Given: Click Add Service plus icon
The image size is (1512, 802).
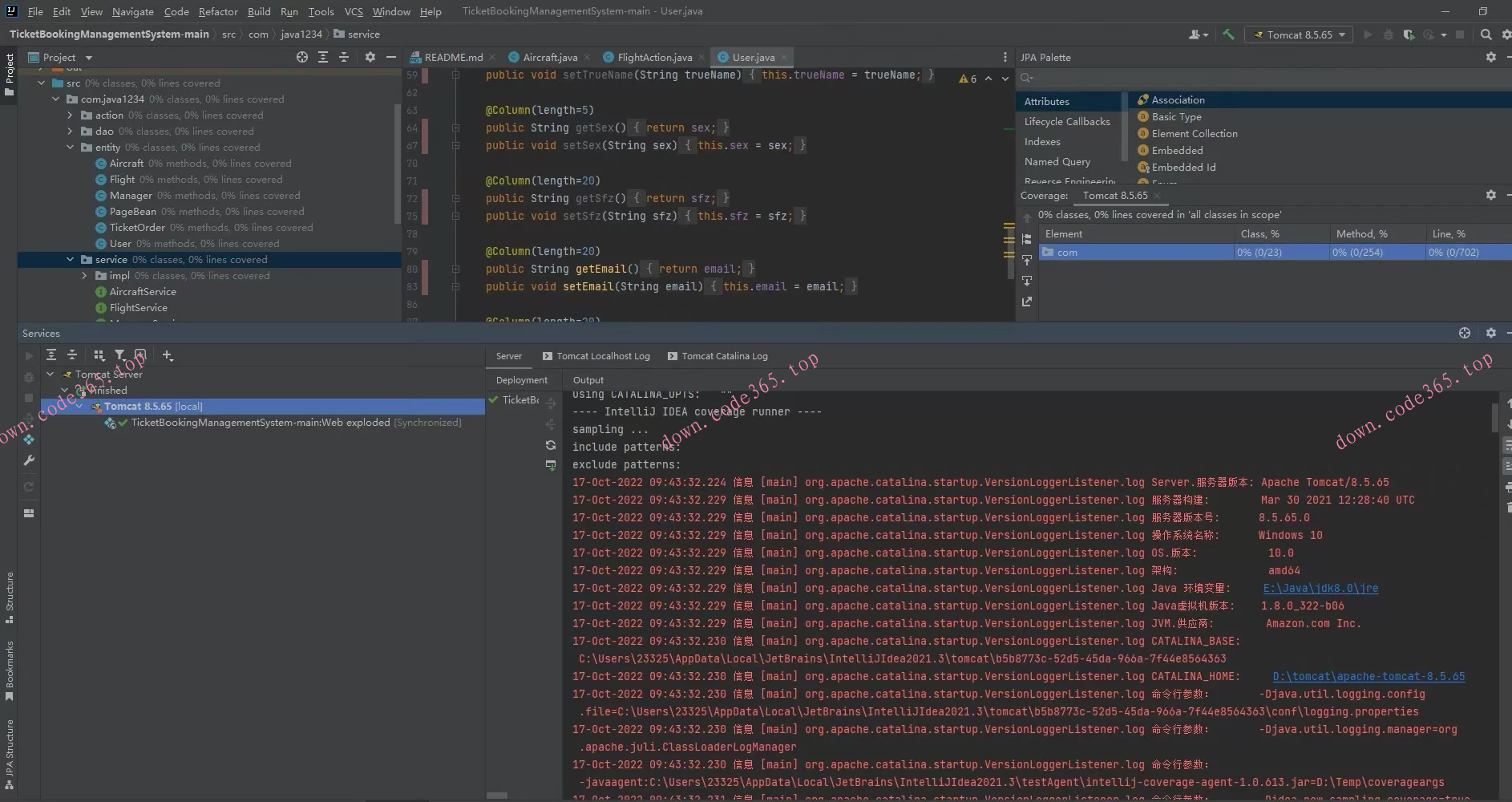Looking at the screenshot, I should point(167,355).
